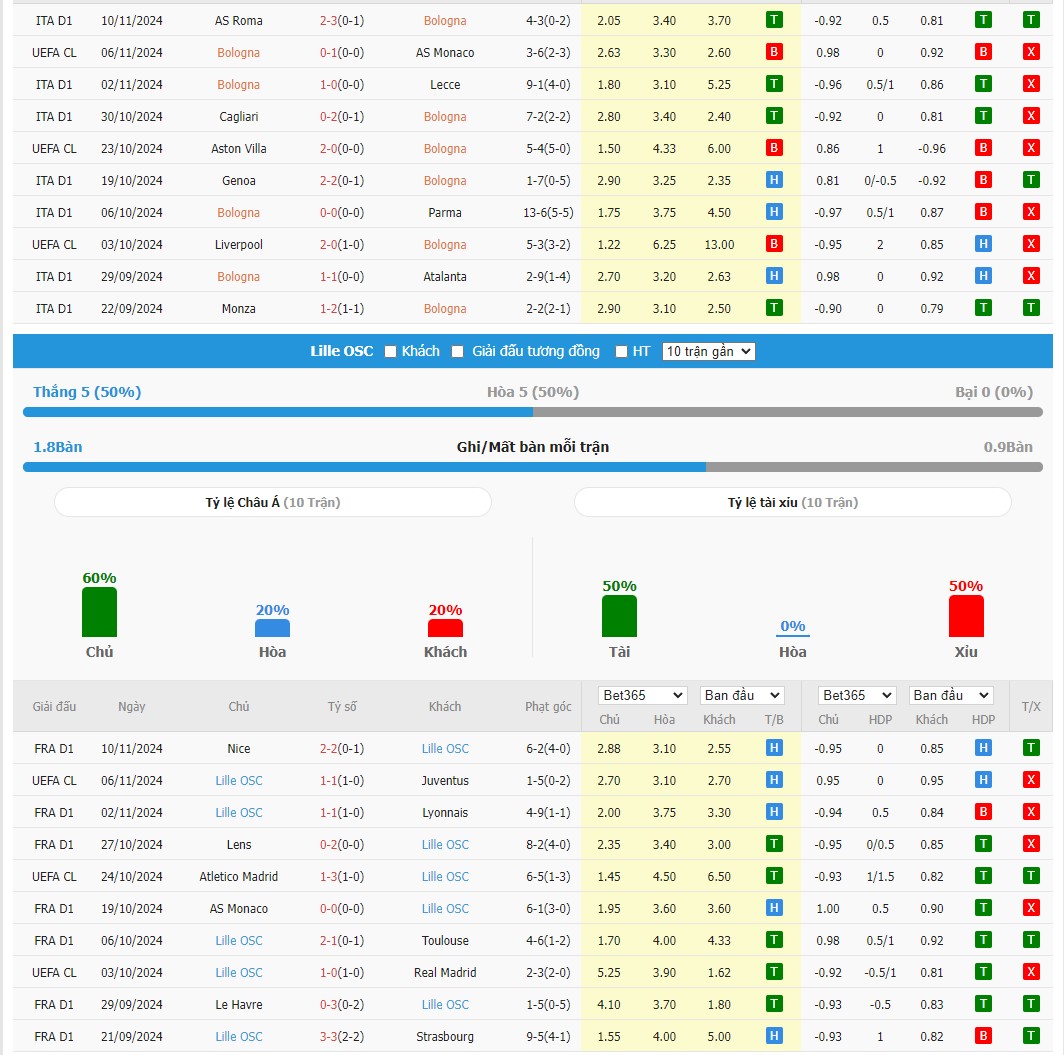Open the 2-3(0-1) score for AS Roma match
This screenshot has height=1055, width=1064.
pyautogui.click(x=342, y=20)
